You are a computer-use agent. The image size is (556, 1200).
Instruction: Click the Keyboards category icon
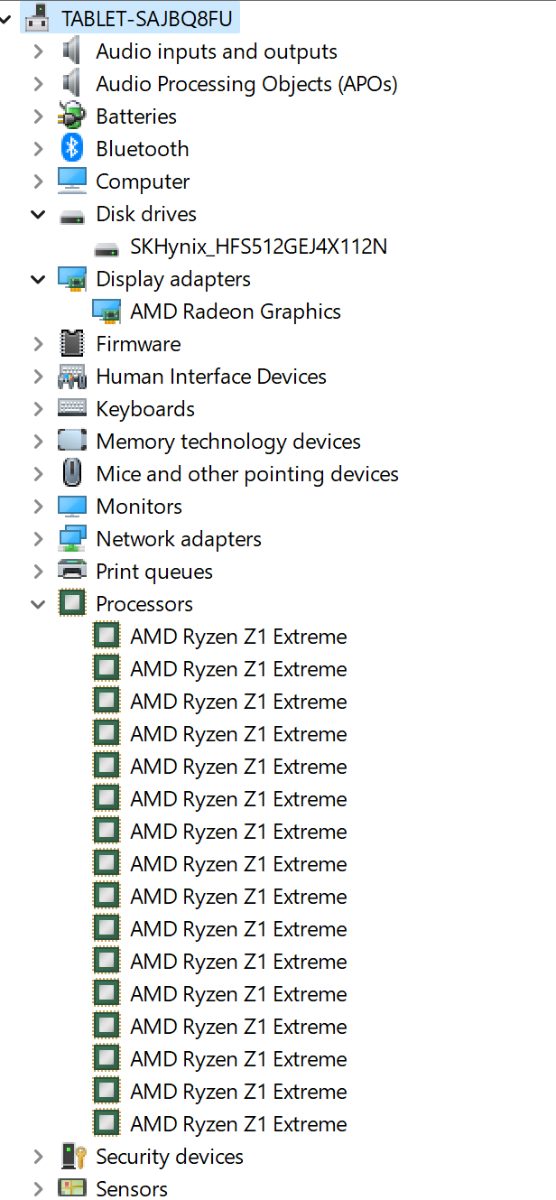point(72,408)
